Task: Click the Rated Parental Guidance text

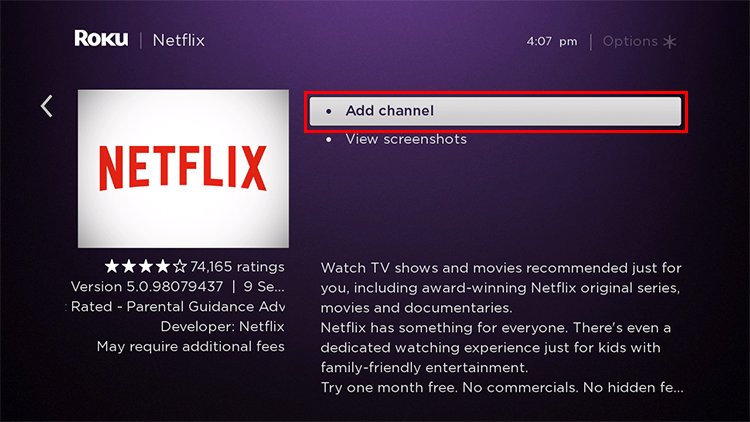Action: point(177,306)
